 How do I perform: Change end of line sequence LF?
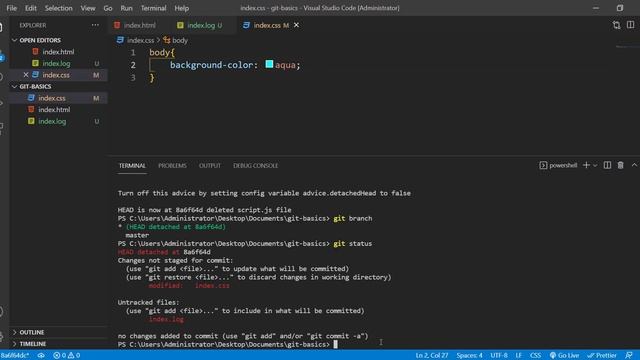tap(519, 355)
